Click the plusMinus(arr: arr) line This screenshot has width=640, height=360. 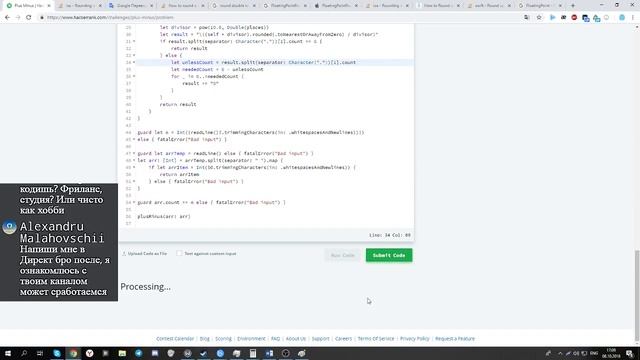(x=164, y=216)
